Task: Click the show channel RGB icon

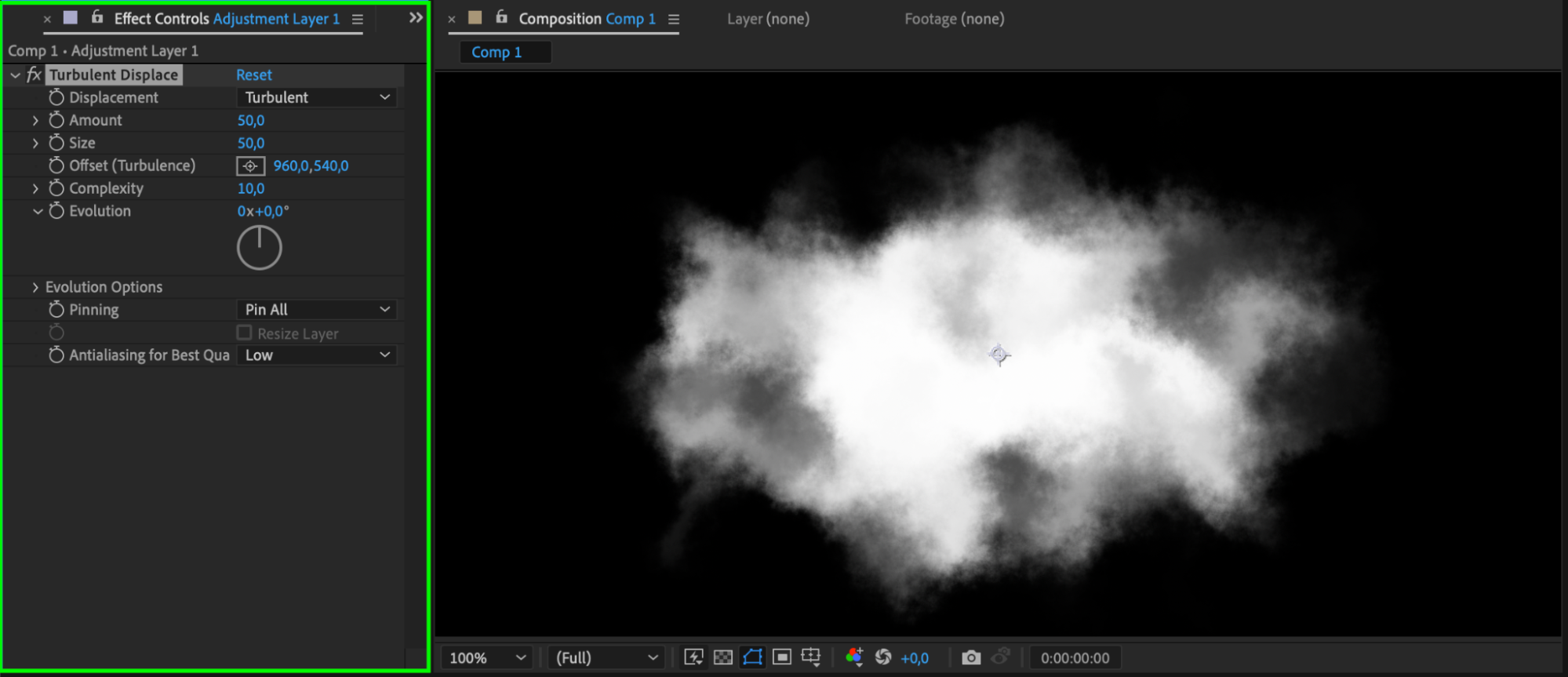Action: point(854,657)
